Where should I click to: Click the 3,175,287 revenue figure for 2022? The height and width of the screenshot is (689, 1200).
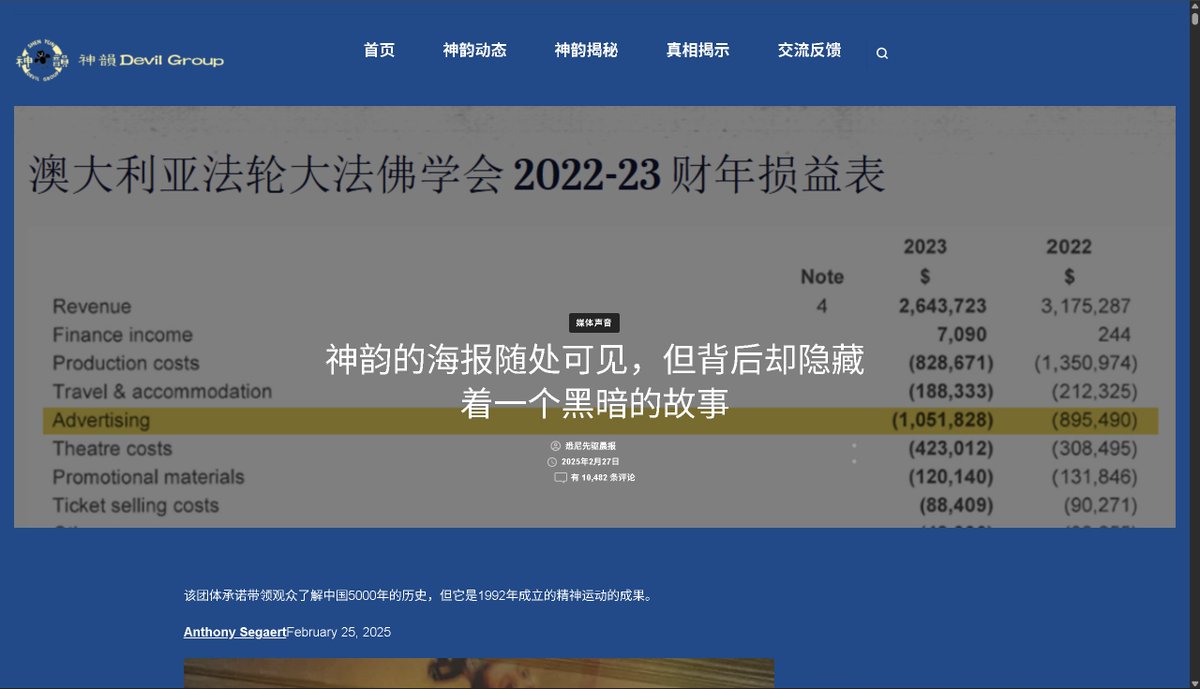click(x=1086, y=306)
